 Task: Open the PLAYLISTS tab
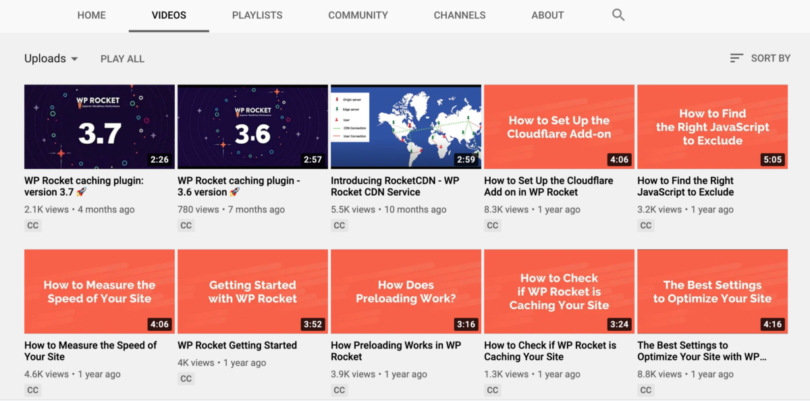point(257,16)
